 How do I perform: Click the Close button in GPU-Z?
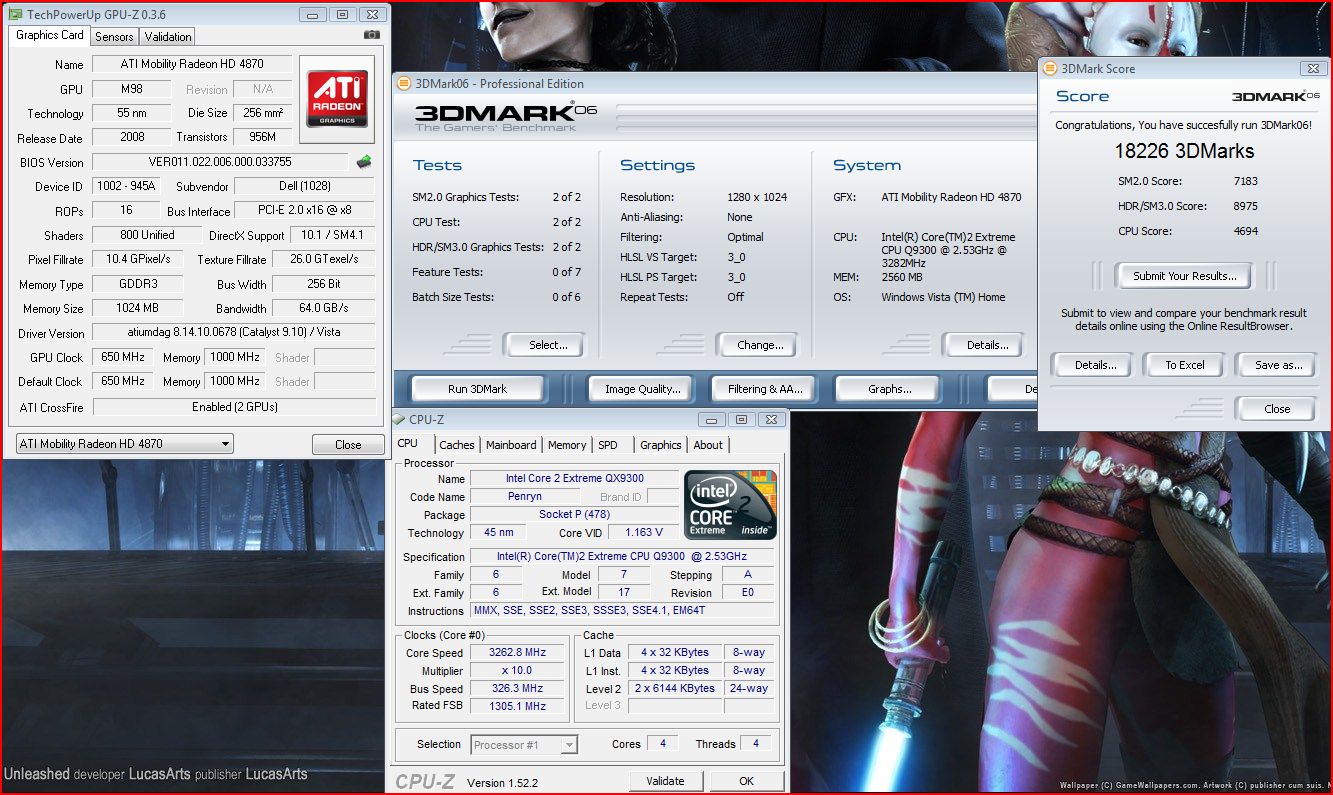348,445
